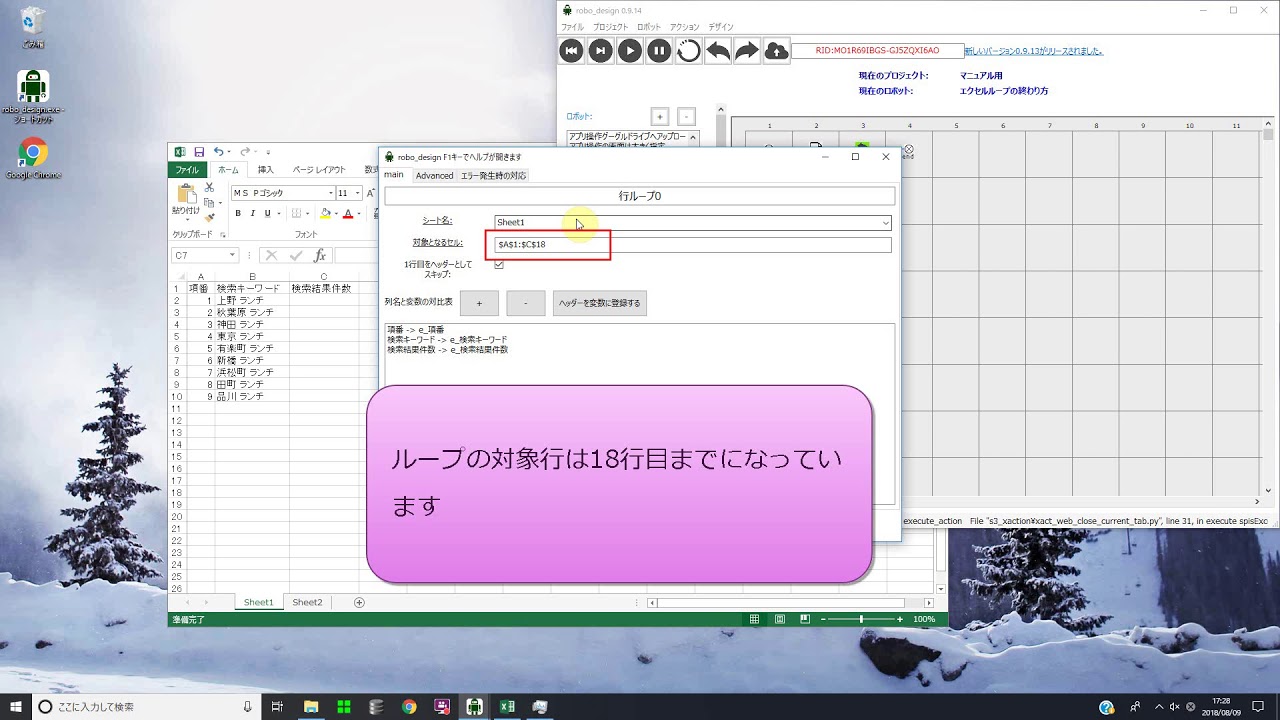Toggle Underline in Excel ribbon
The width and height of the screenshot is (1280, 720).
point(267,213)
